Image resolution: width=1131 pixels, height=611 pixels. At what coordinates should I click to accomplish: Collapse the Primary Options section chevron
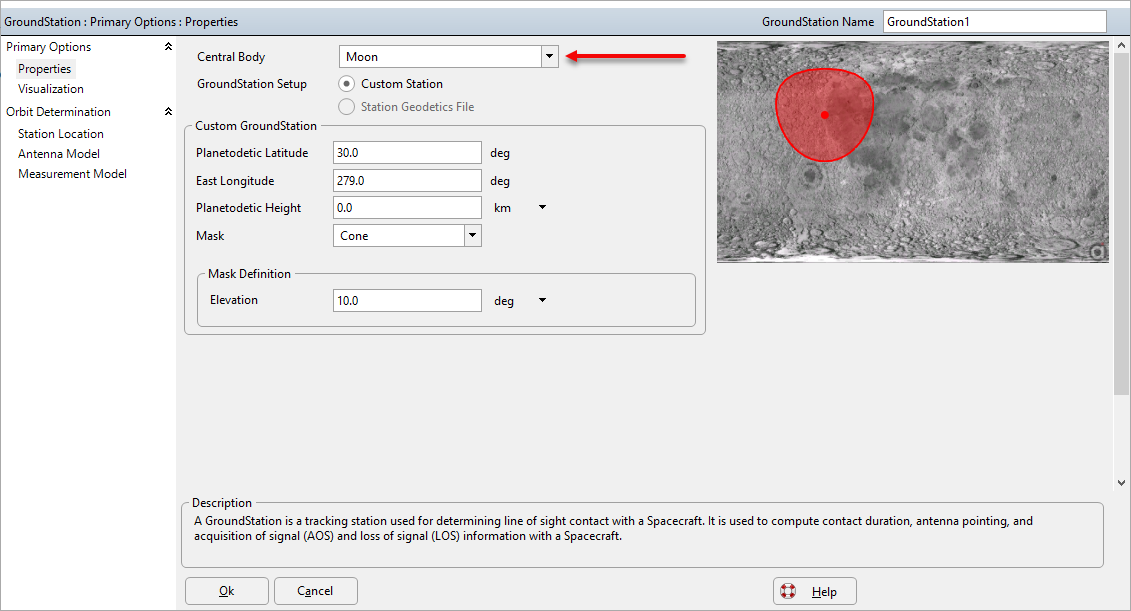pyautogui.click(x=168, y=46)
